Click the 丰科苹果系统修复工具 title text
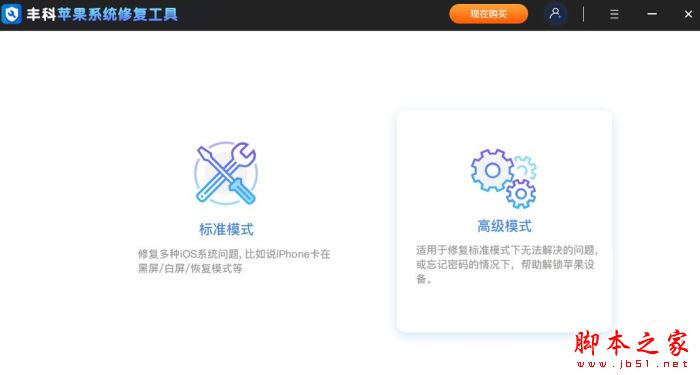 (x=102, y=14)
